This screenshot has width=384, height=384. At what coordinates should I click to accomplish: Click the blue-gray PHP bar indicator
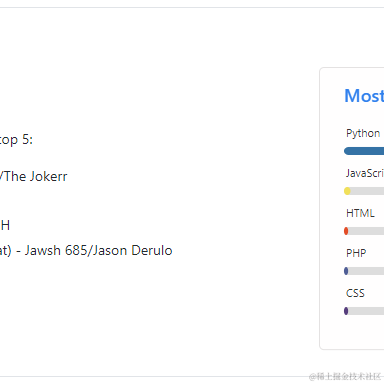pos(346,271)
